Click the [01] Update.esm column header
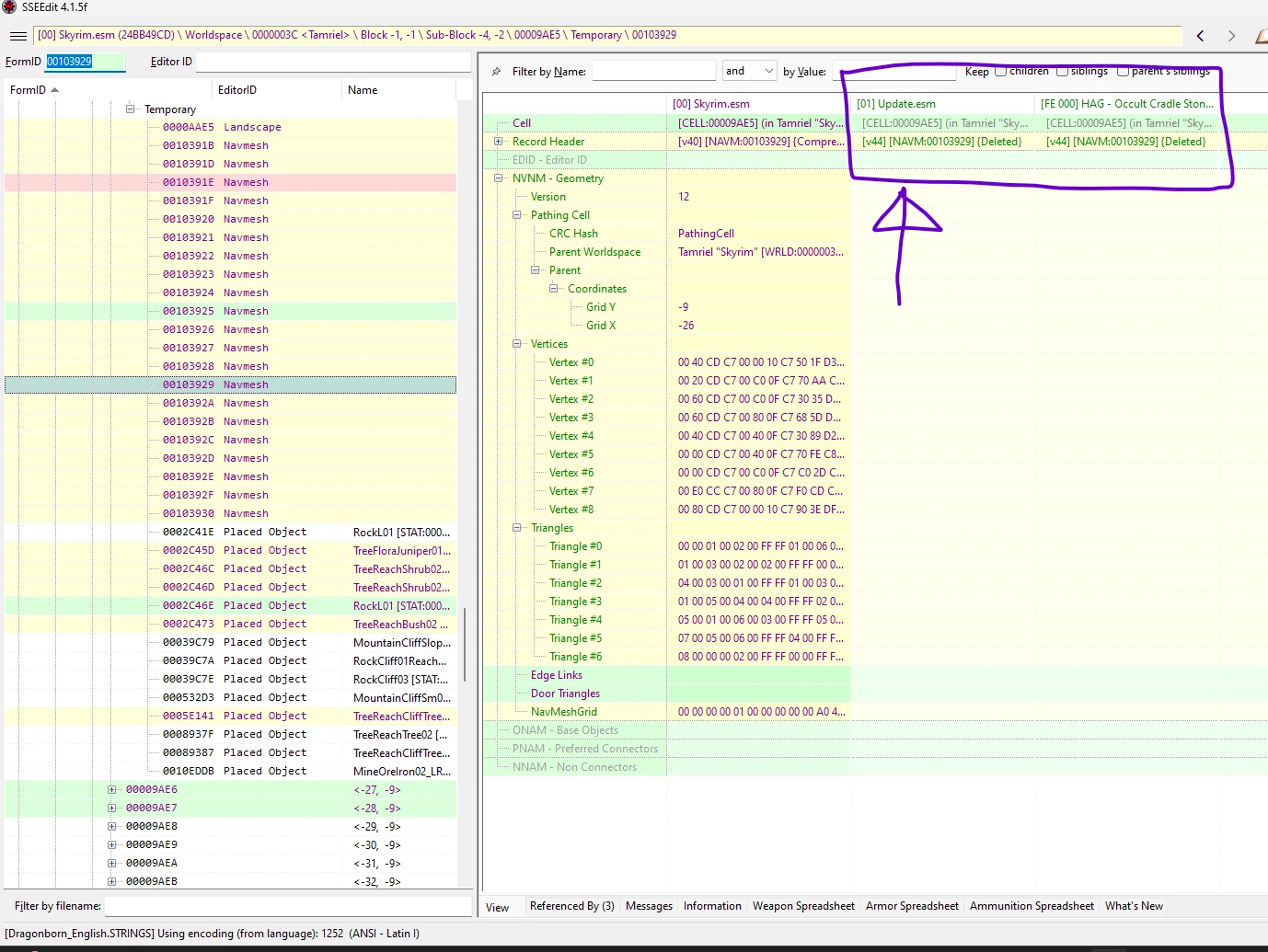 pyautogui.click(x=942, y=104)
